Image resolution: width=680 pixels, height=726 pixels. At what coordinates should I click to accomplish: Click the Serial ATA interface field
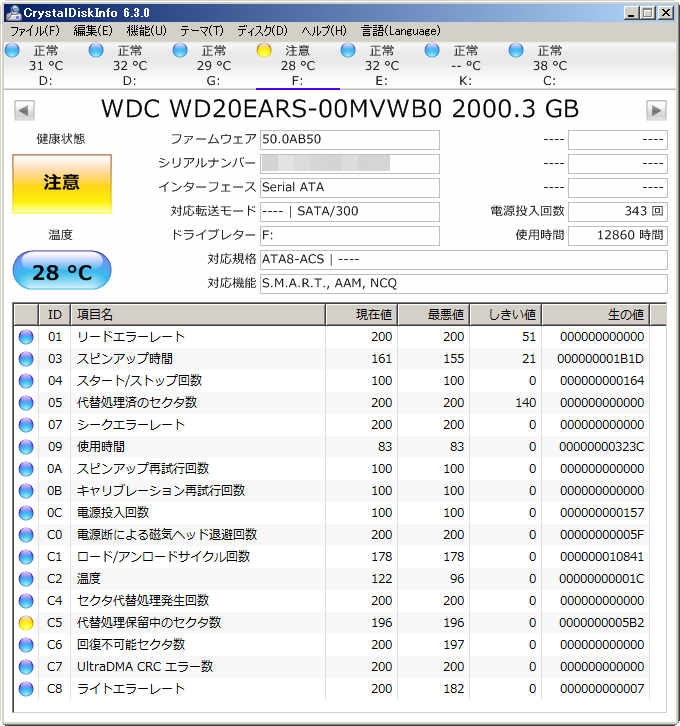[x=349, y=188]
